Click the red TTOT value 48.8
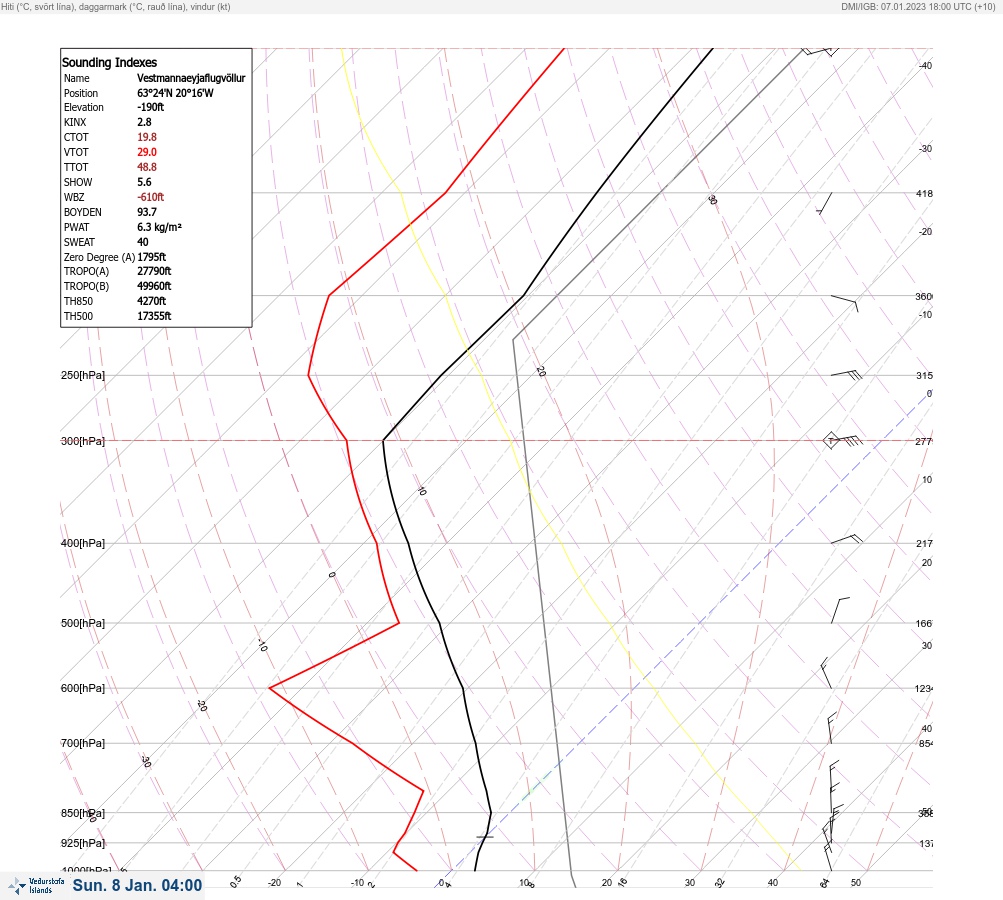This screenshot has width=1003, height=900. click(147, 167)
